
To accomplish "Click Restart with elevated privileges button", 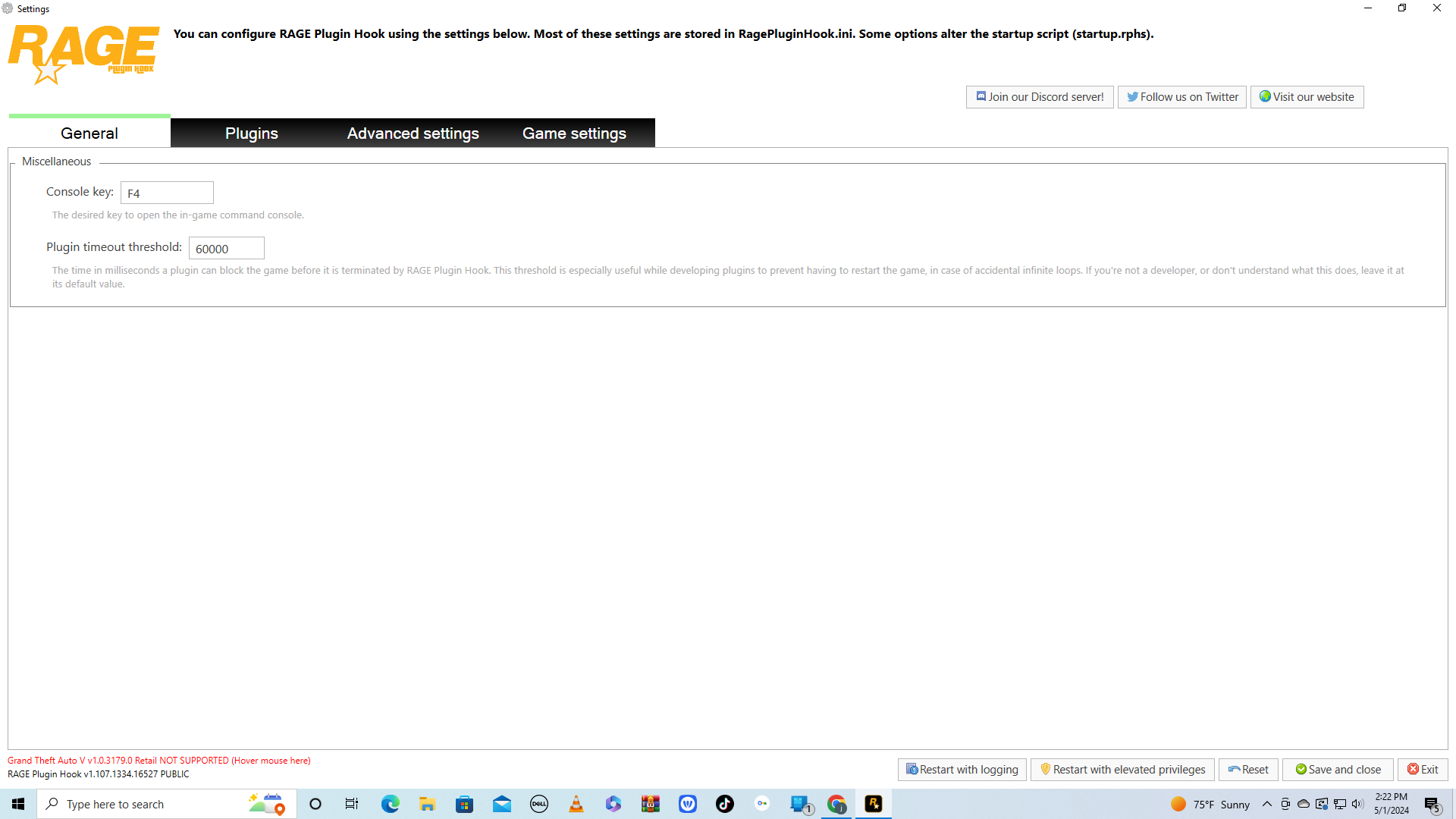I will coord(1122,770).
